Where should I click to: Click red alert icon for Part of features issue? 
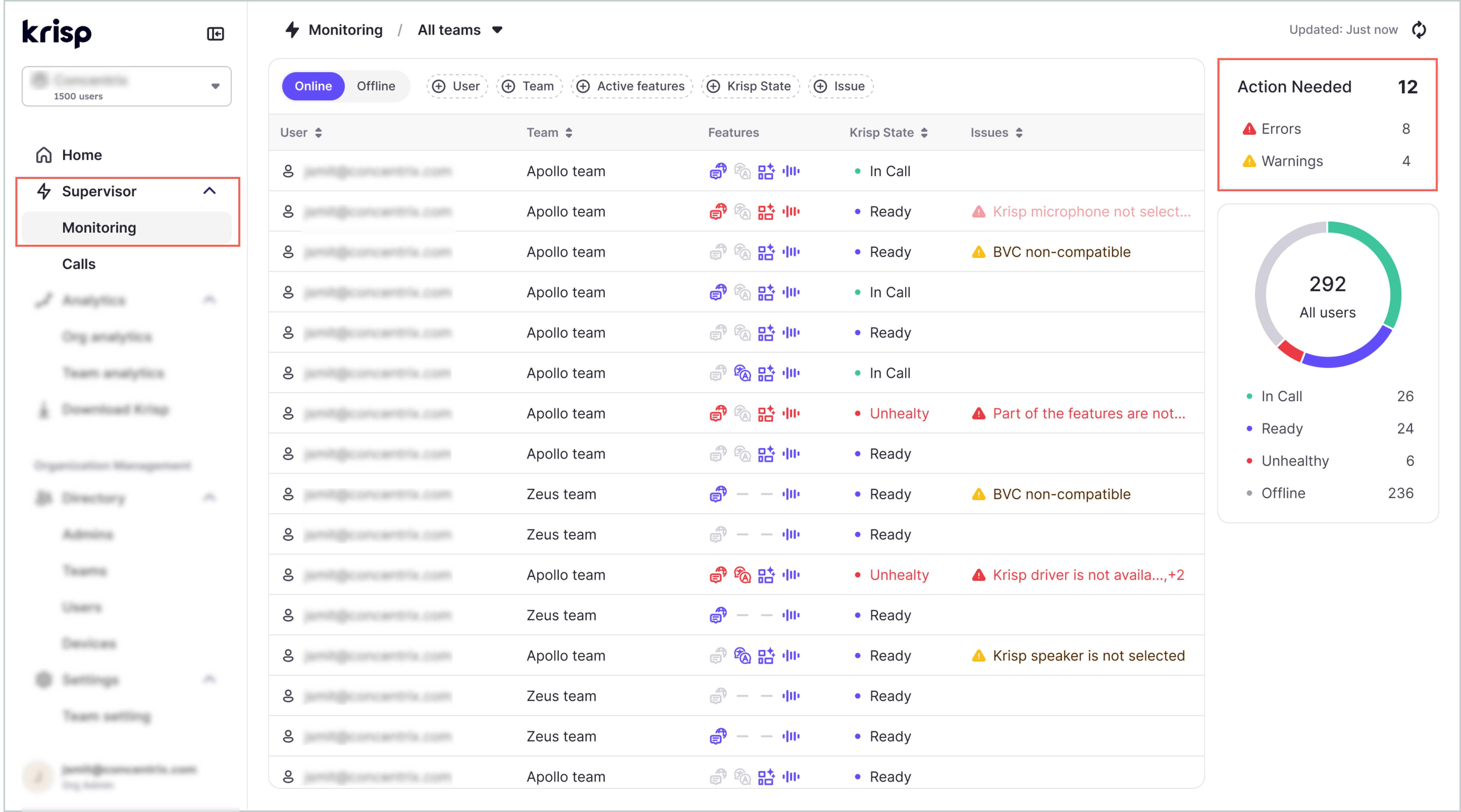click(978, 413)
